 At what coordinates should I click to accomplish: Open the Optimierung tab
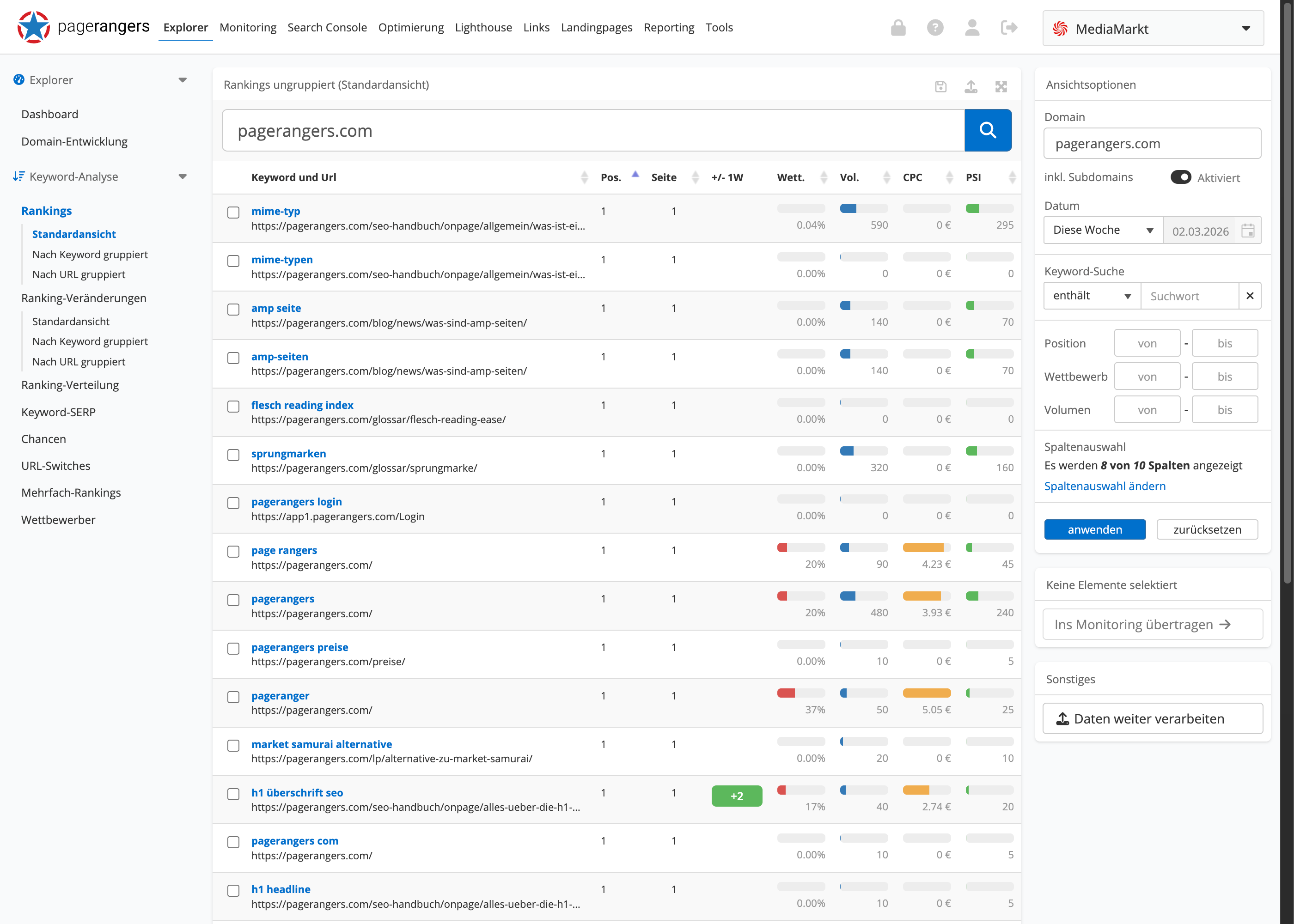pos(411,27)
